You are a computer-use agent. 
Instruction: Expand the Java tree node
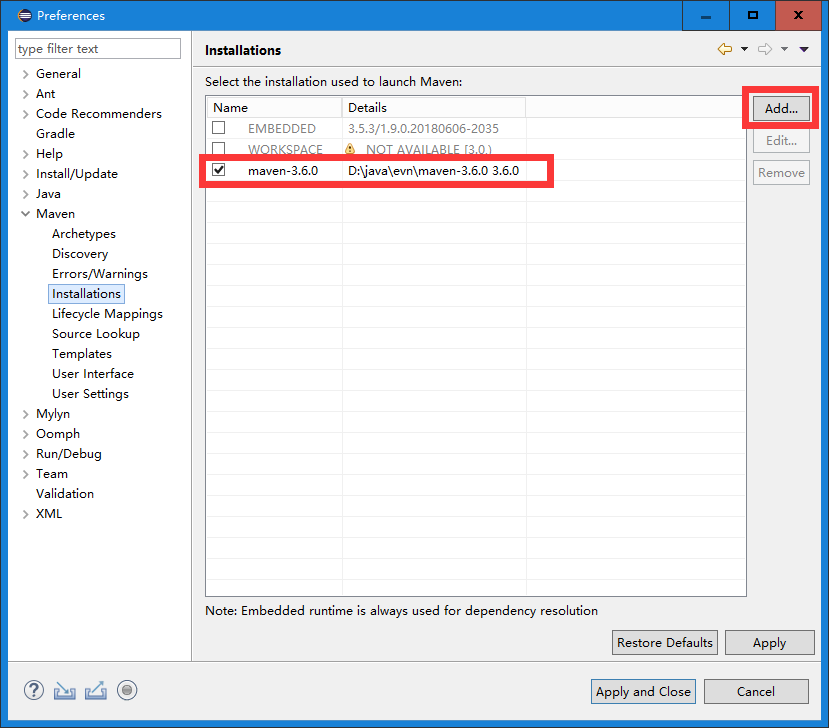25,194
